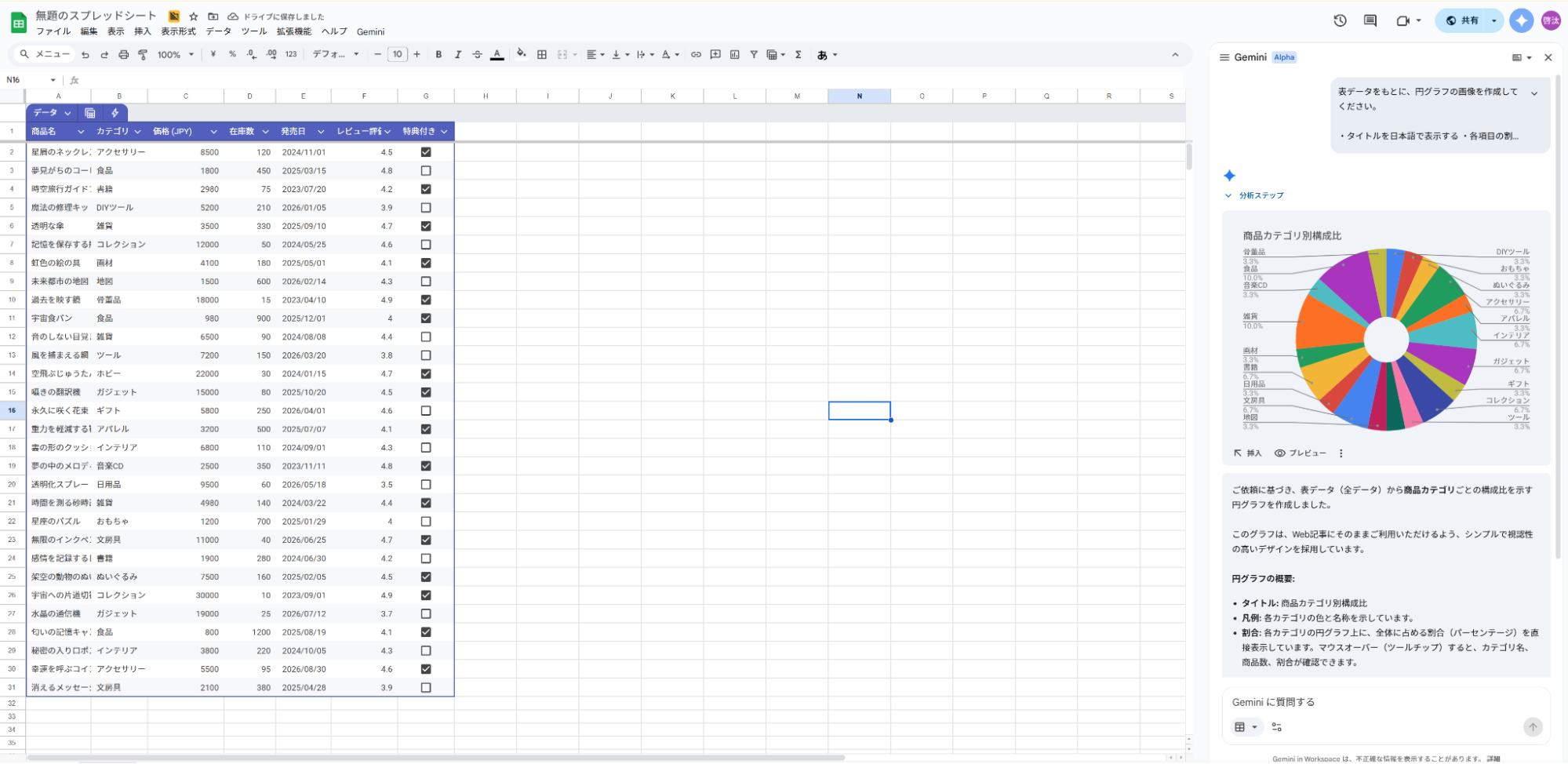The width and height of the screenshot is (1568, 764).
Task: Click 挿入 button under the pie chart
Action: (1247, 453)
